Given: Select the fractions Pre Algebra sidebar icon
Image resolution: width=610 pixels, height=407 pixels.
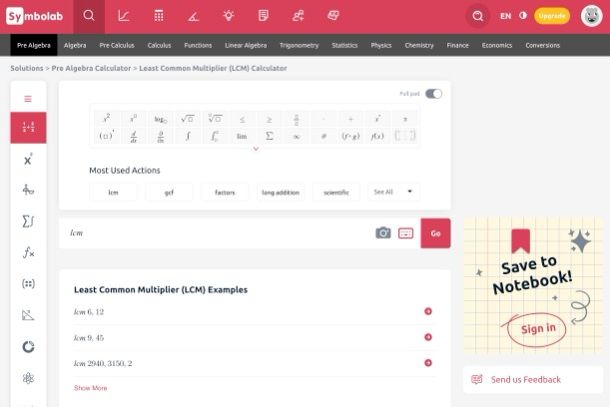Looking at the screenshot, I should coord(28,128).
